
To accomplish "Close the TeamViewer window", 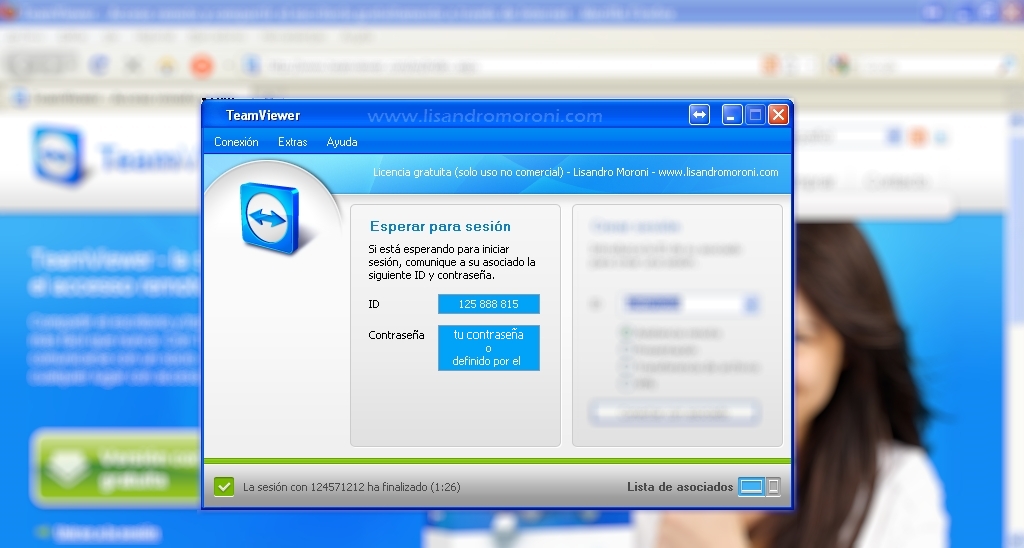I will tap(778, 115).
